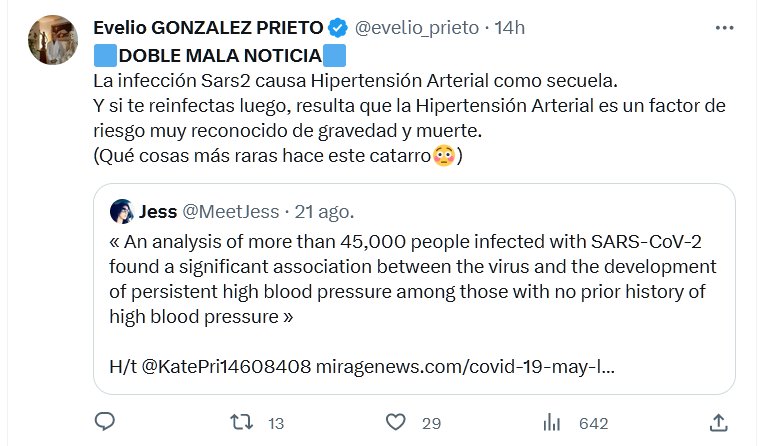Open the three-dot more options menu
Viewport: 768px width, 446px height.
click(x=724, y=29)
